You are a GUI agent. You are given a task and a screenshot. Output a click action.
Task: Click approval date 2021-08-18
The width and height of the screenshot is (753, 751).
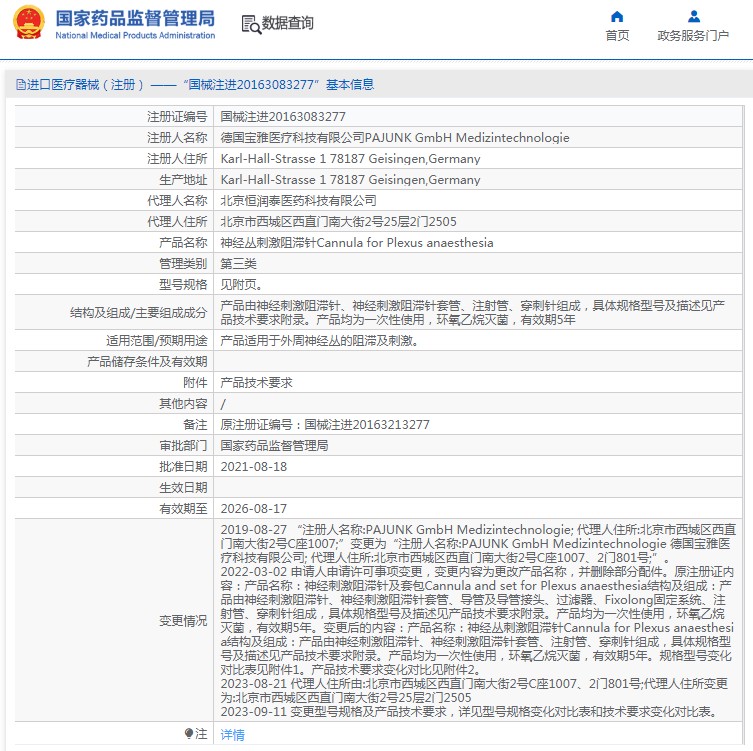click(x=254, y=467)
